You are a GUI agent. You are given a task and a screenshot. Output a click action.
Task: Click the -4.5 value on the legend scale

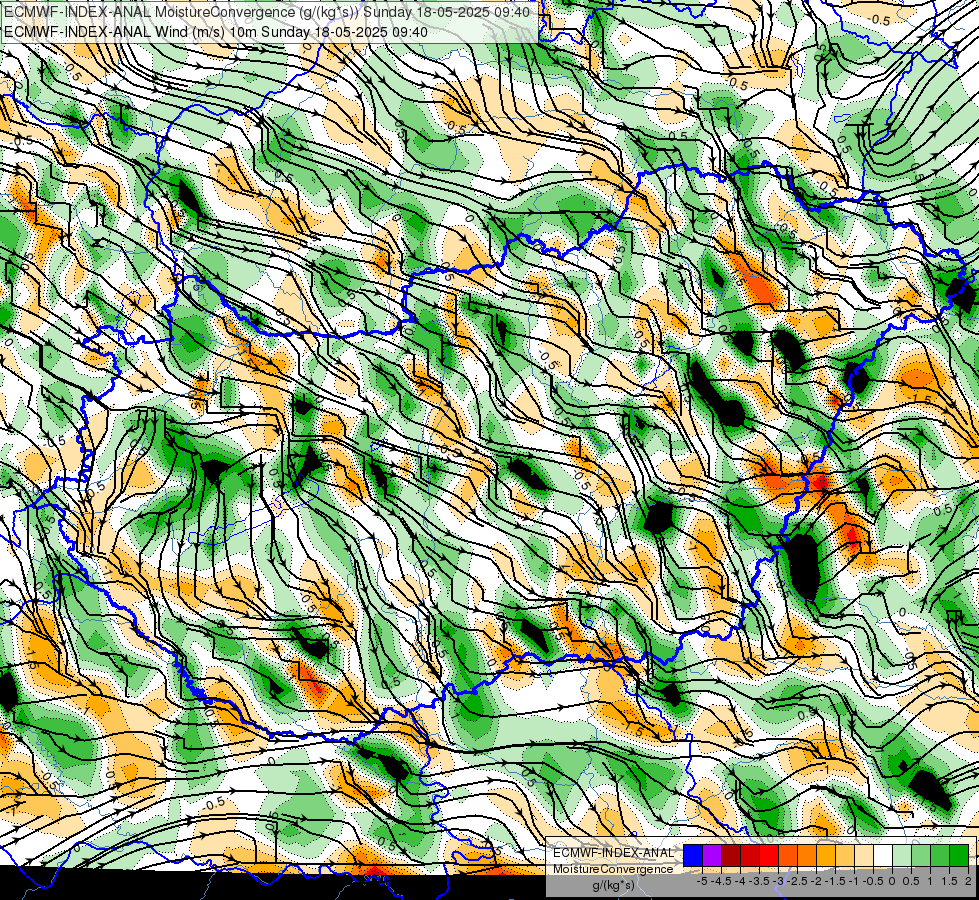tap(721, 881)
